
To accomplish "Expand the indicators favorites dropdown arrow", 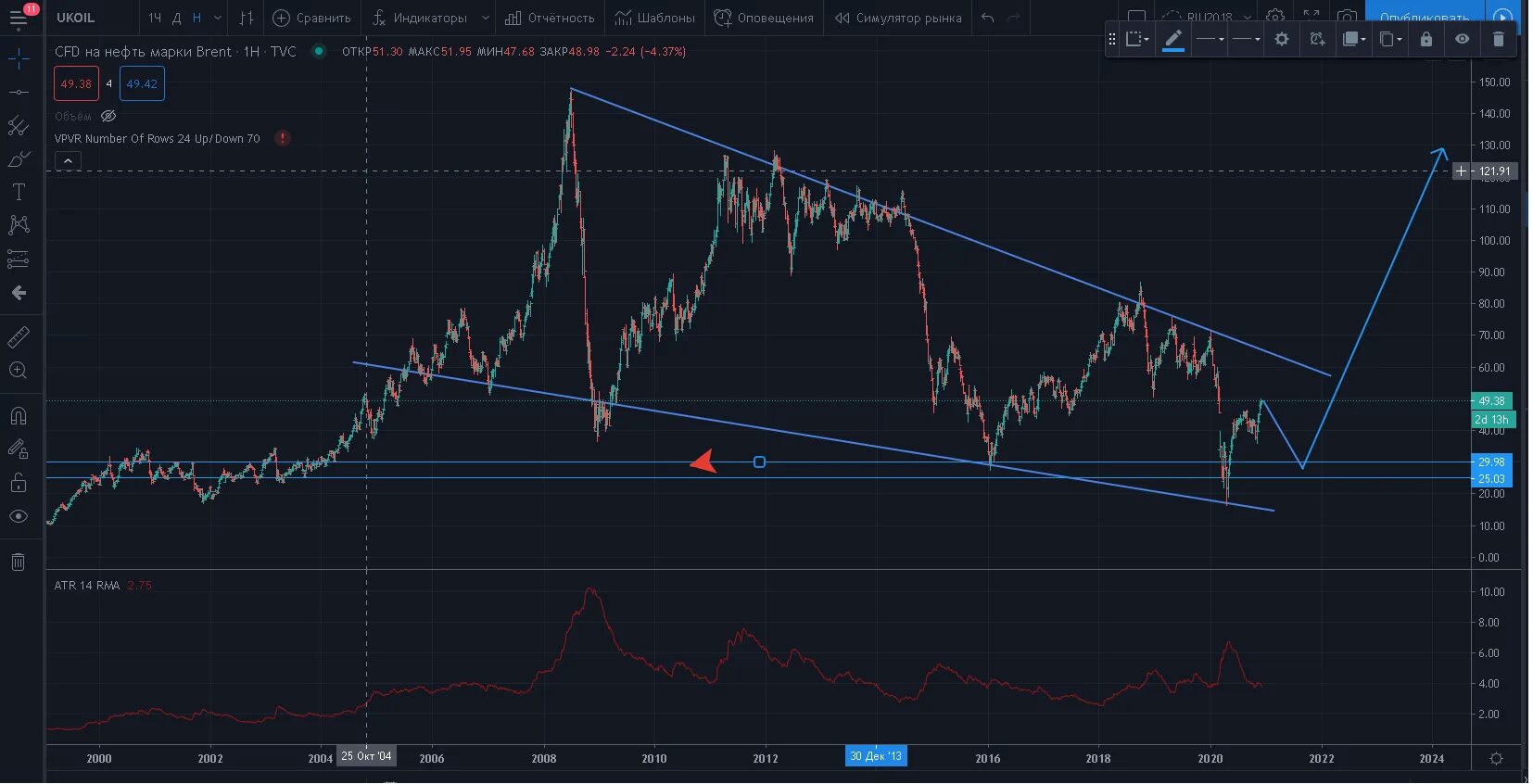I will pos(485,18).
